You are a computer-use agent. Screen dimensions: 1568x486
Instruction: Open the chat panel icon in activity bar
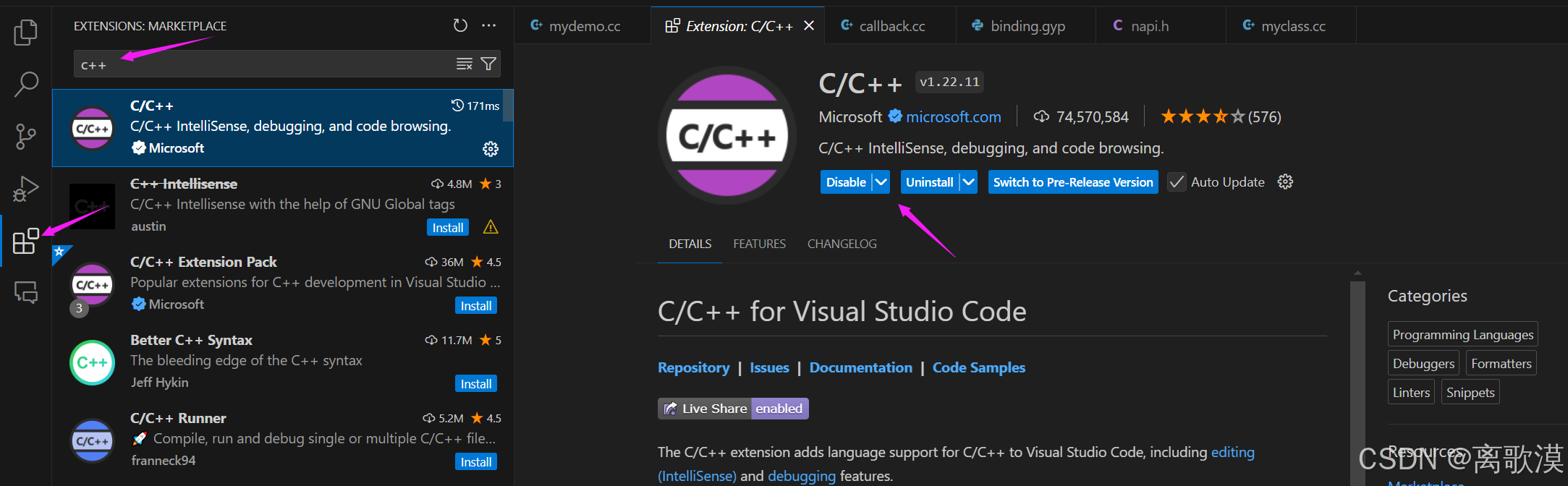click(x=26, y=292)
